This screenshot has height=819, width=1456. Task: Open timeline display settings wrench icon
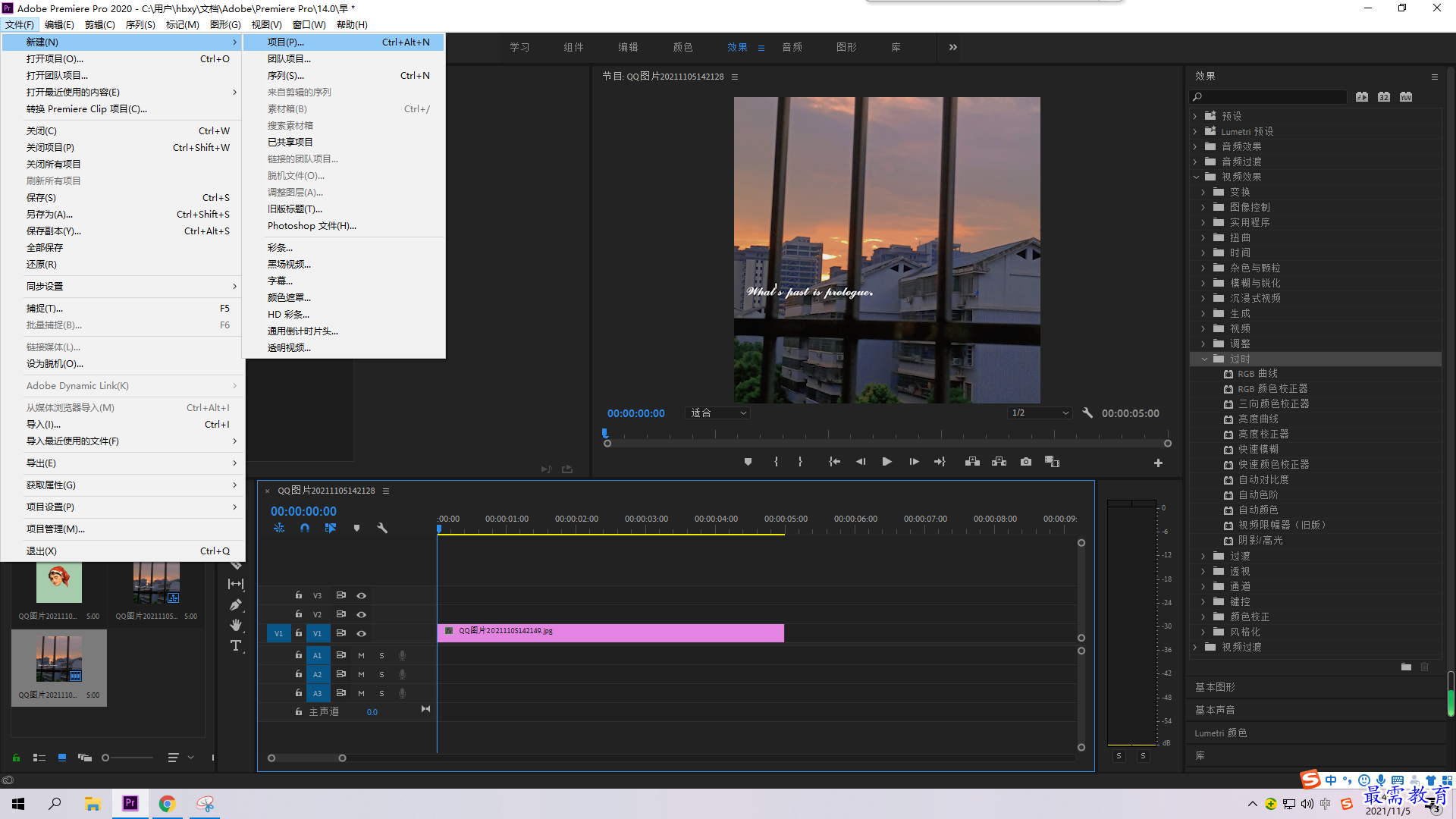(x=382, y=528)
